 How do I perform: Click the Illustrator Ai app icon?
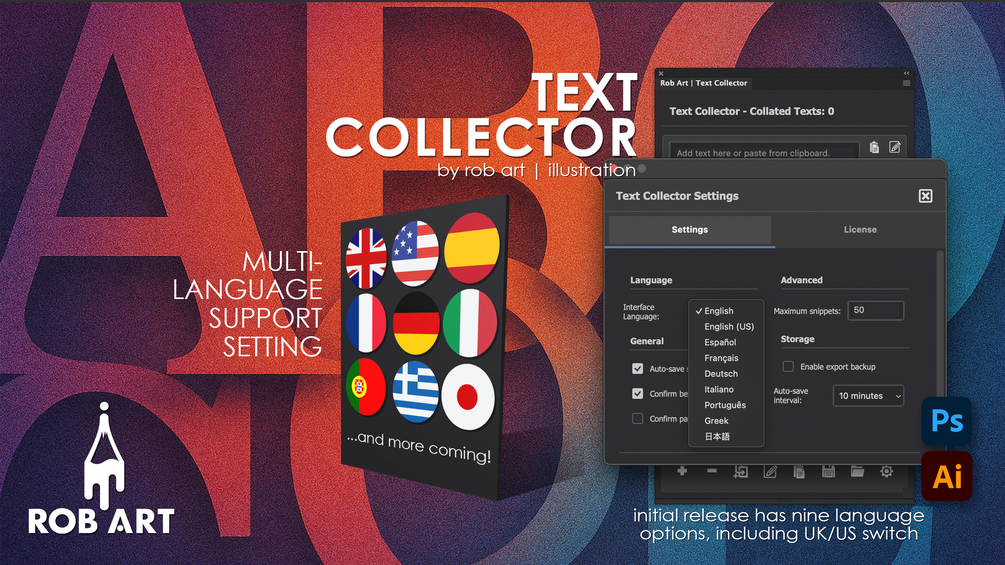pyautogui.click(x=947, y=476)
